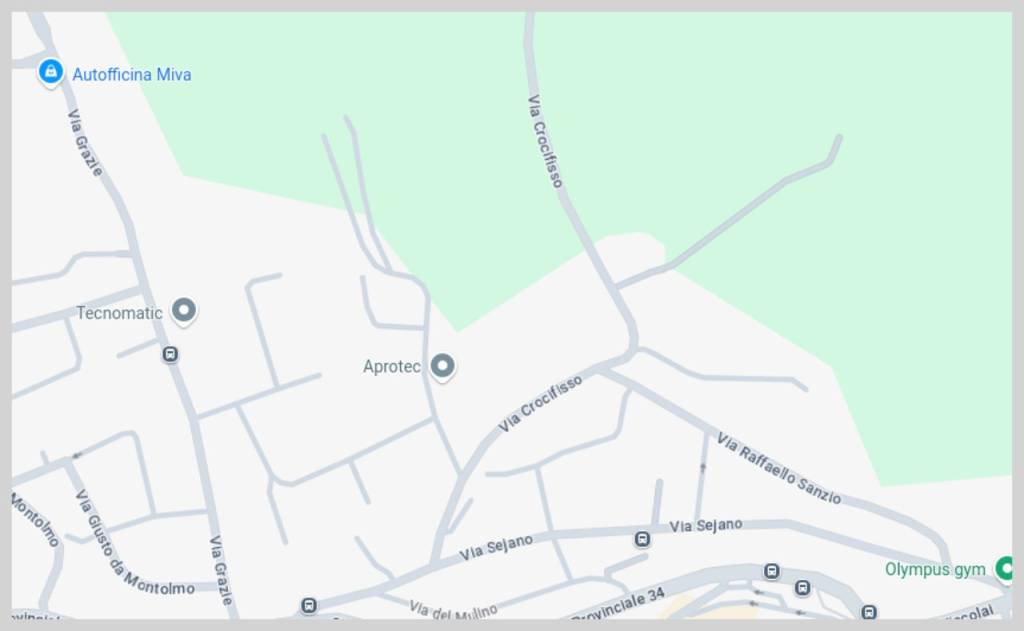Select the gray Tecnomatic pin marker

click(184, 311)
